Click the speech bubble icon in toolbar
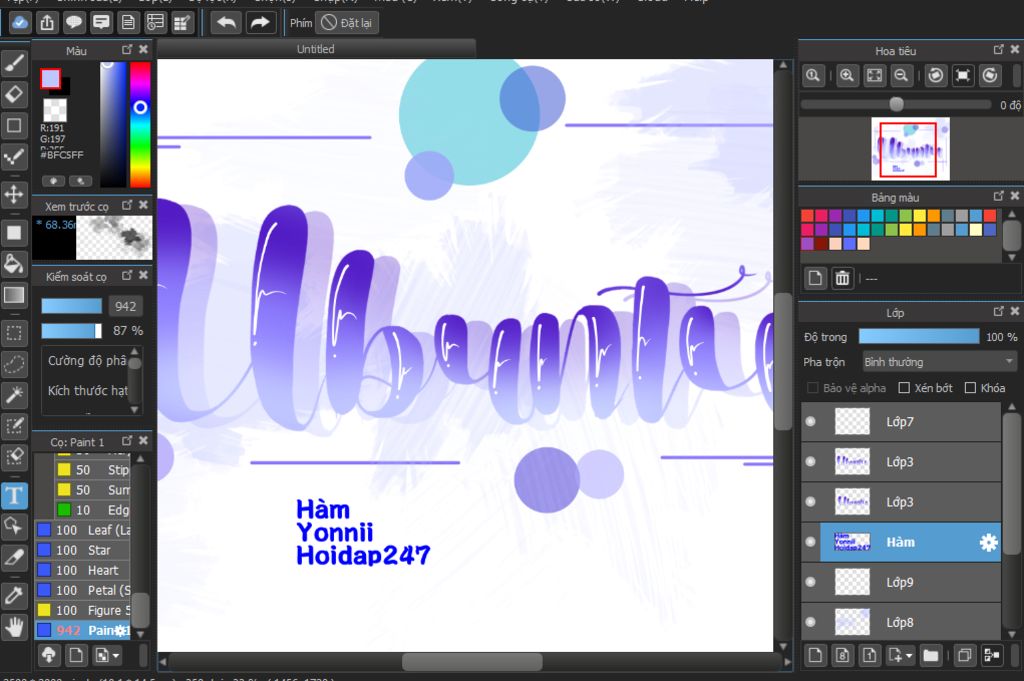1024x681 pixels. coord(74,23)
